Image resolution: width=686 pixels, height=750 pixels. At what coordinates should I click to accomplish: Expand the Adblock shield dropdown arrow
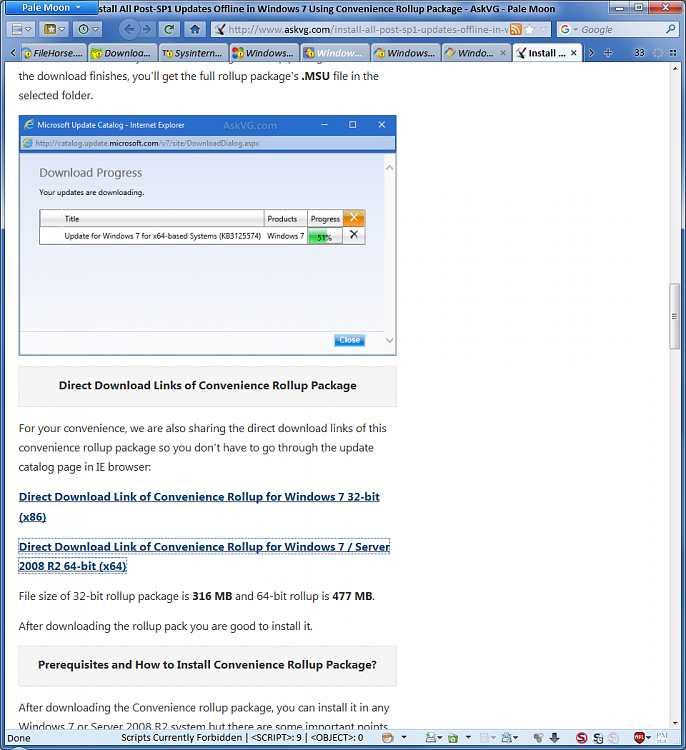[649, 738]
